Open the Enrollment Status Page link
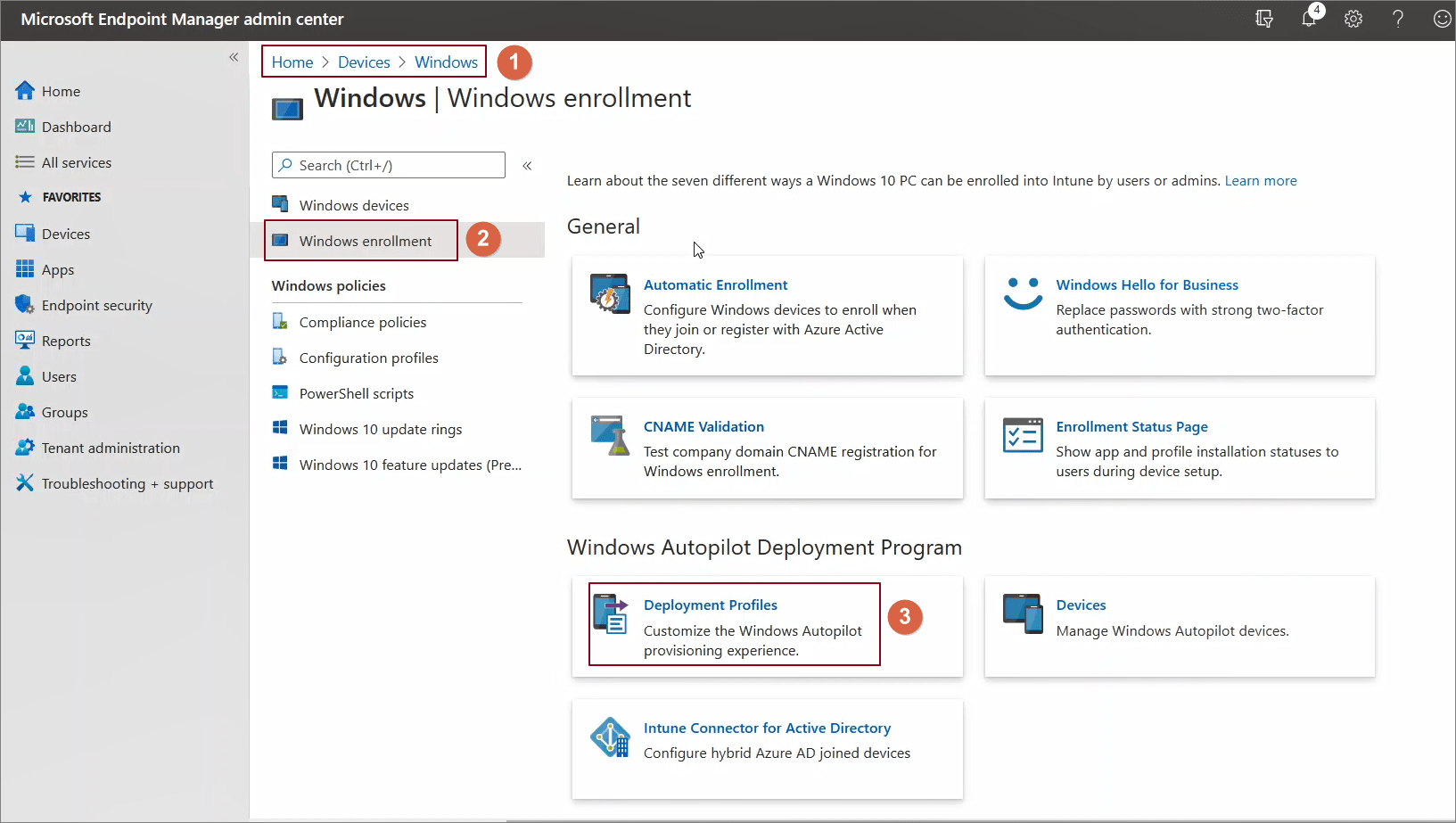The width and height of the screenshot is (1456, 823). tap(1131, 426)
